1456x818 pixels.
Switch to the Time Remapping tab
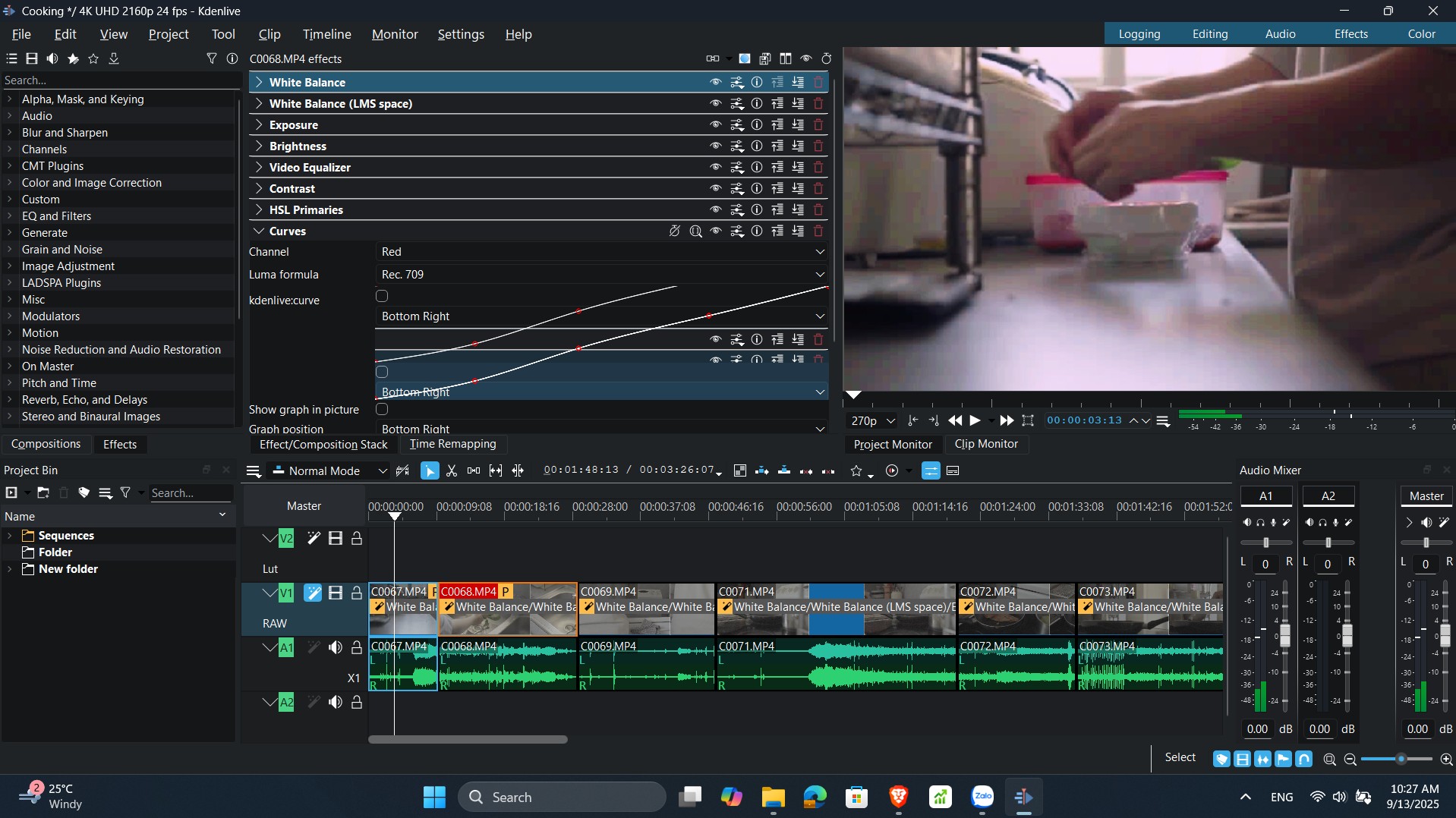(x=452, y=445)
